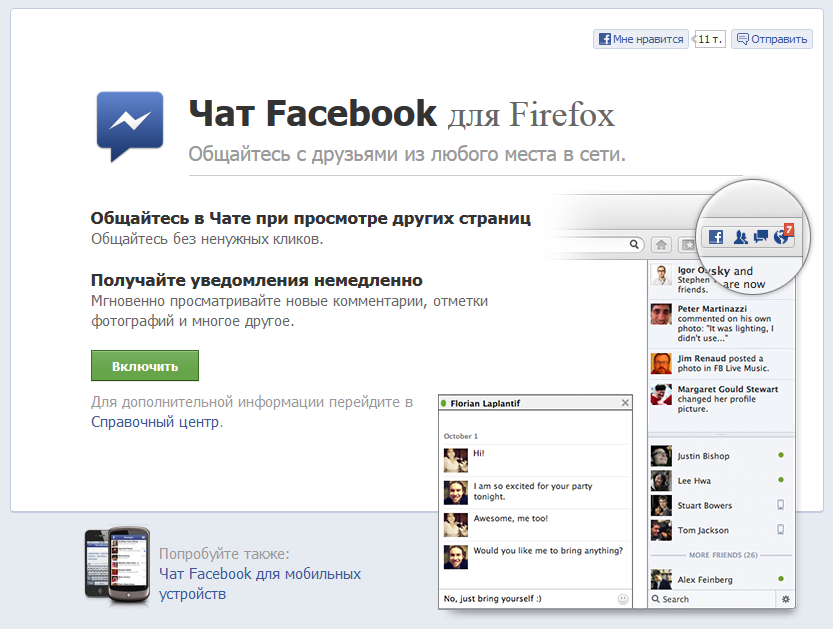The height and width of the screenshot is (629, 833).
Task: Click online green dot next to Justin Bishop
Action: [781, 455]
